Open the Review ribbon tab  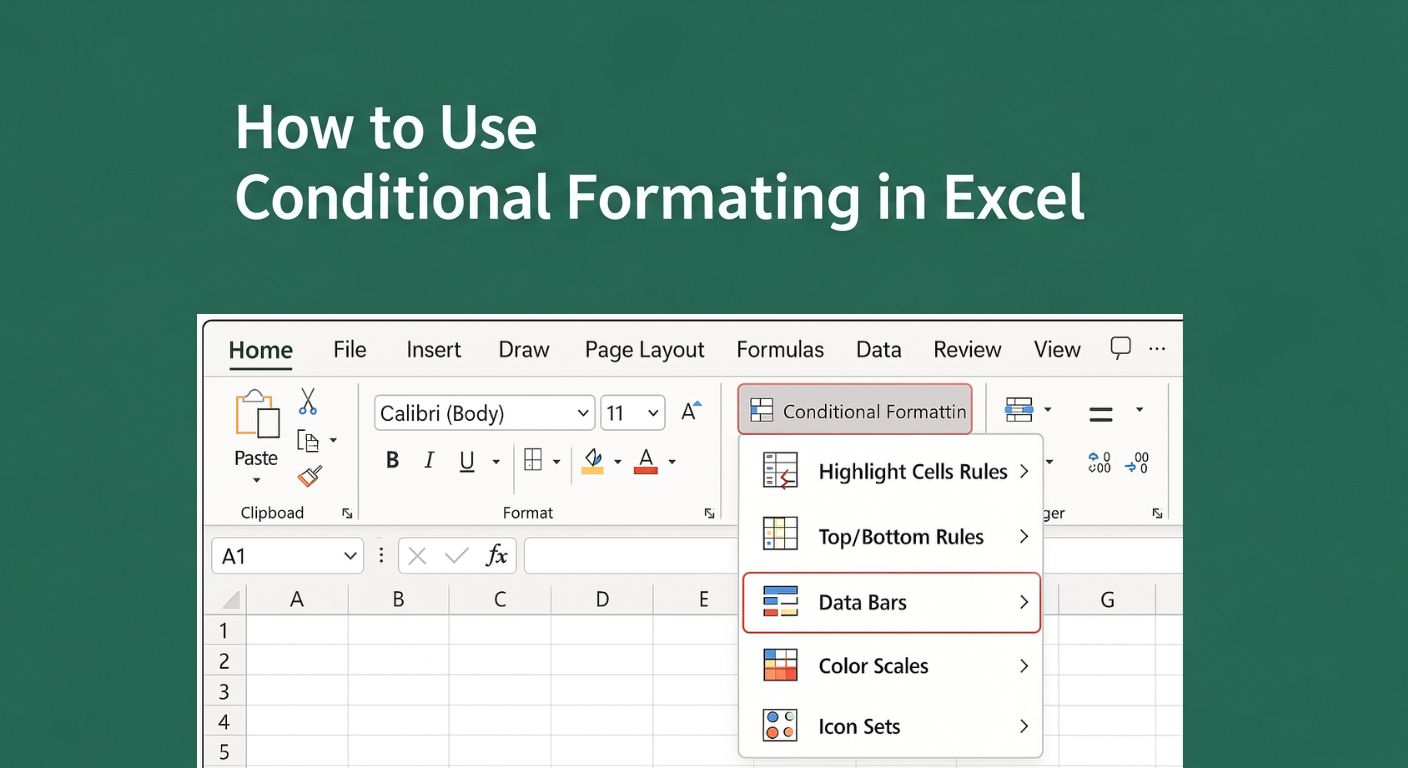(x=967, y=349)
